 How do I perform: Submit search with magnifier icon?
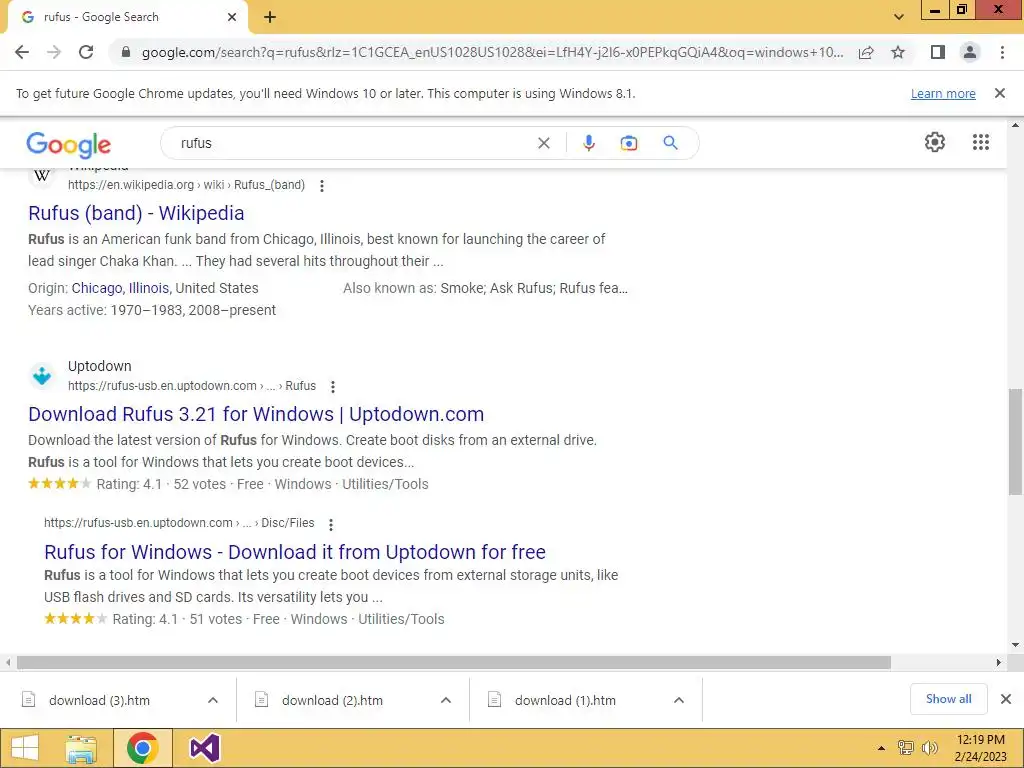click(670, 143)
